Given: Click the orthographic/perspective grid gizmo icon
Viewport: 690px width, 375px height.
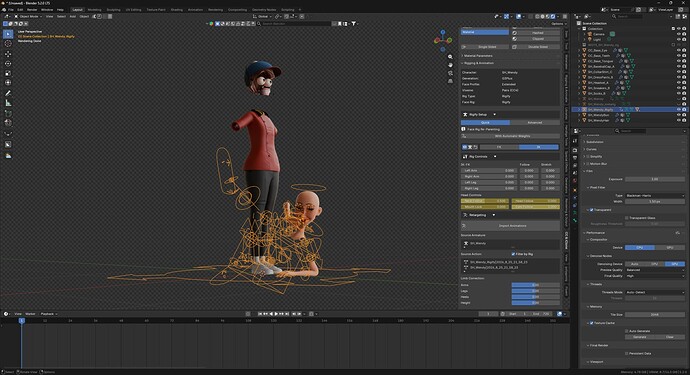Looking at the screenshot, I should point(450,81).
